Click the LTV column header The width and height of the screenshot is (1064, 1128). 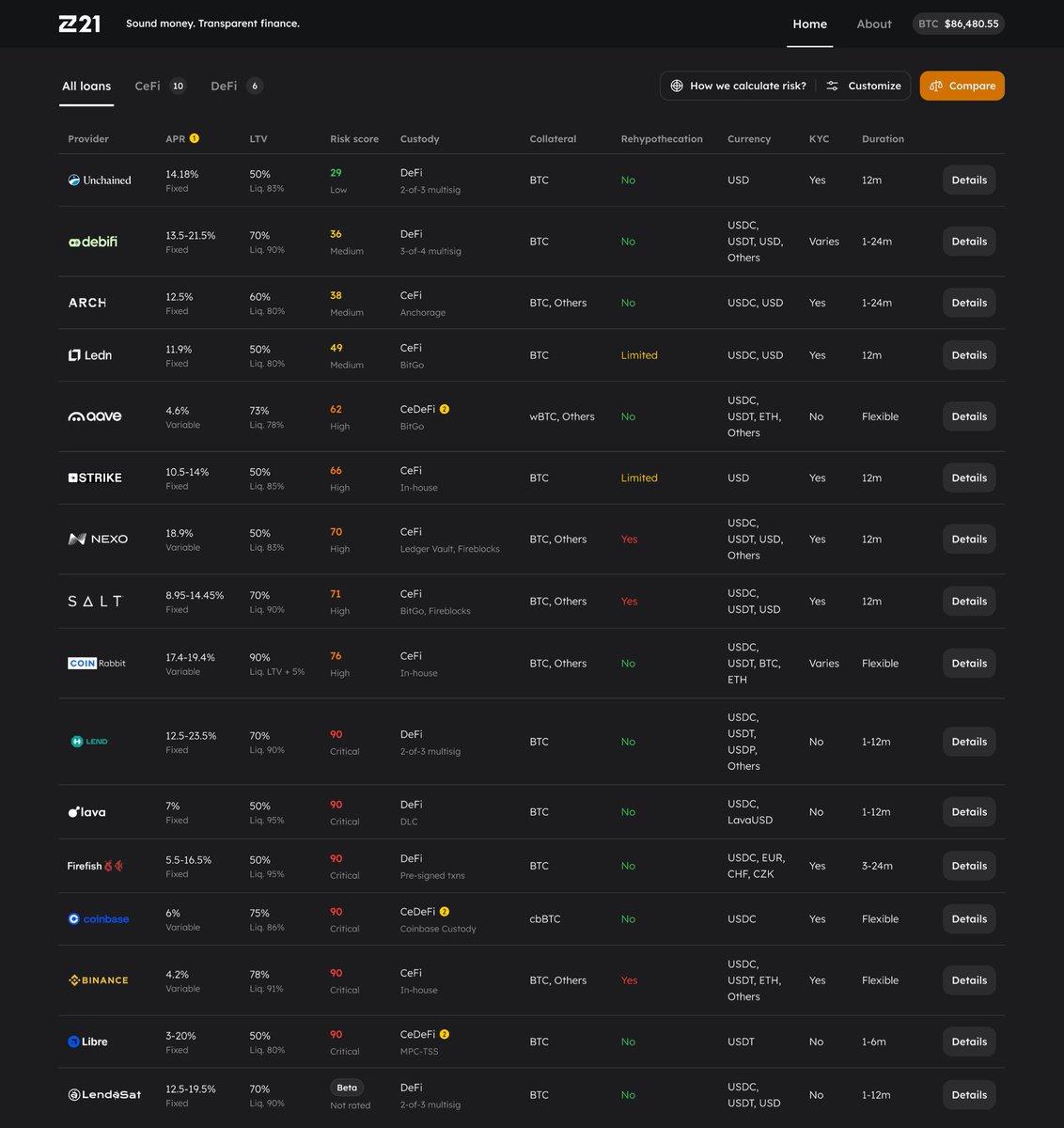[258, 139]
